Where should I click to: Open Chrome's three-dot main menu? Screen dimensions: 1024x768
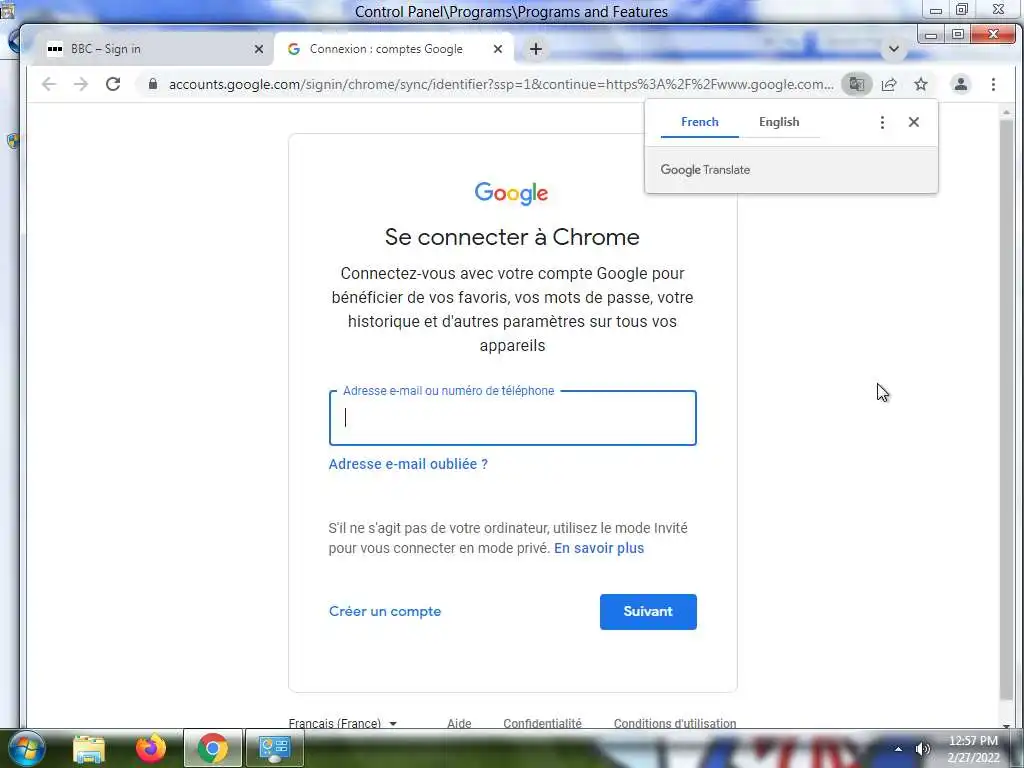(993, 84)
